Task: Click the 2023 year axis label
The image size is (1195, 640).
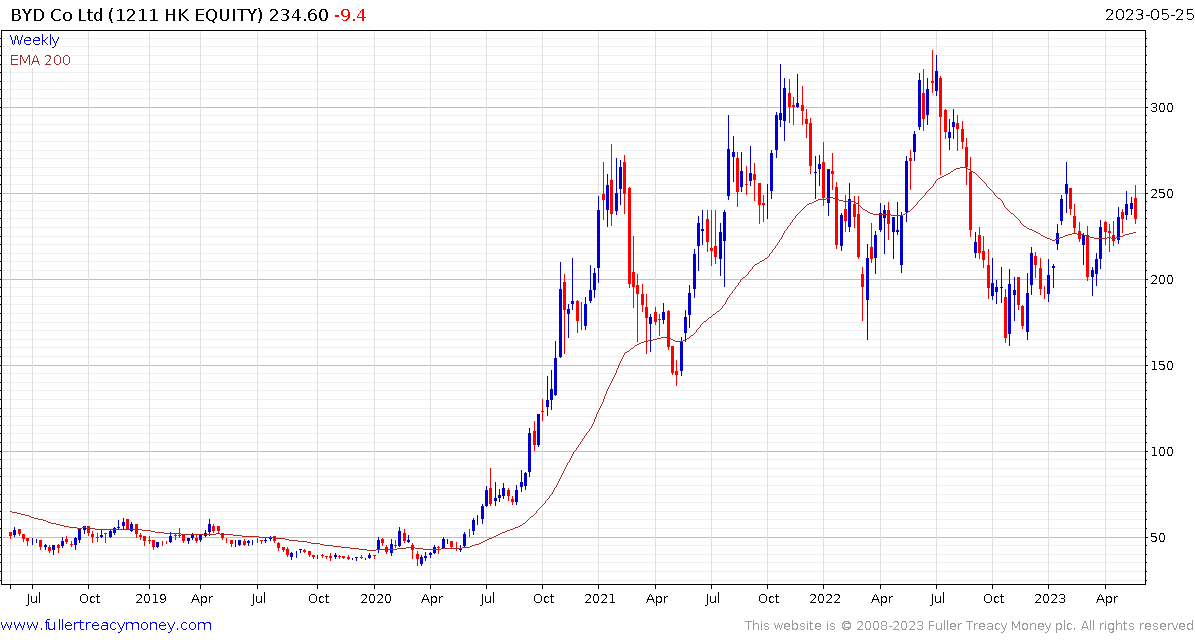Action: [1048, 599]
